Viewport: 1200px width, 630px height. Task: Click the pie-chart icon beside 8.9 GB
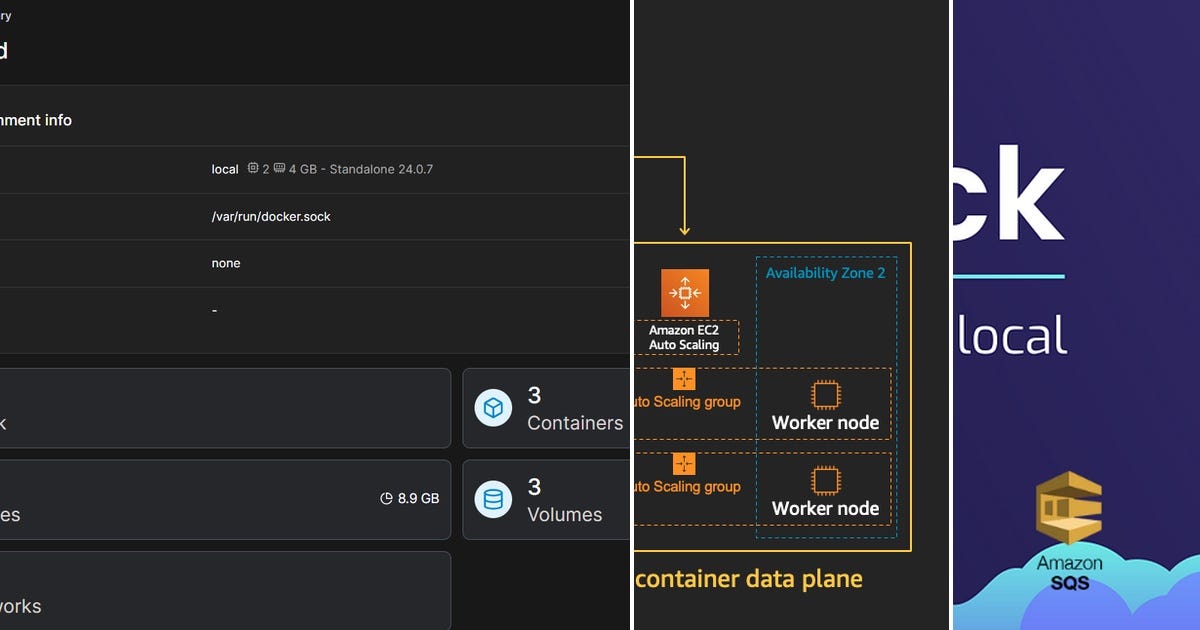click(x=386, y=497)
